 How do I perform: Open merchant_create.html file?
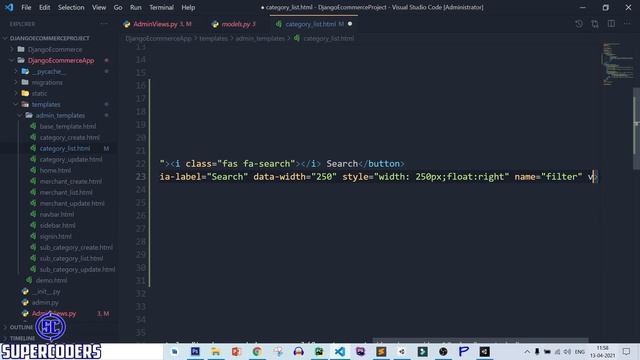tap(71, 182)
